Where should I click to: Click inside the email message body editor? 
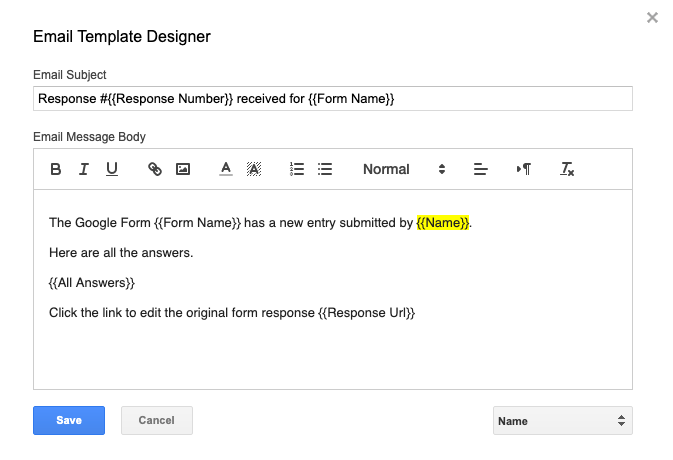coord(333,290)
